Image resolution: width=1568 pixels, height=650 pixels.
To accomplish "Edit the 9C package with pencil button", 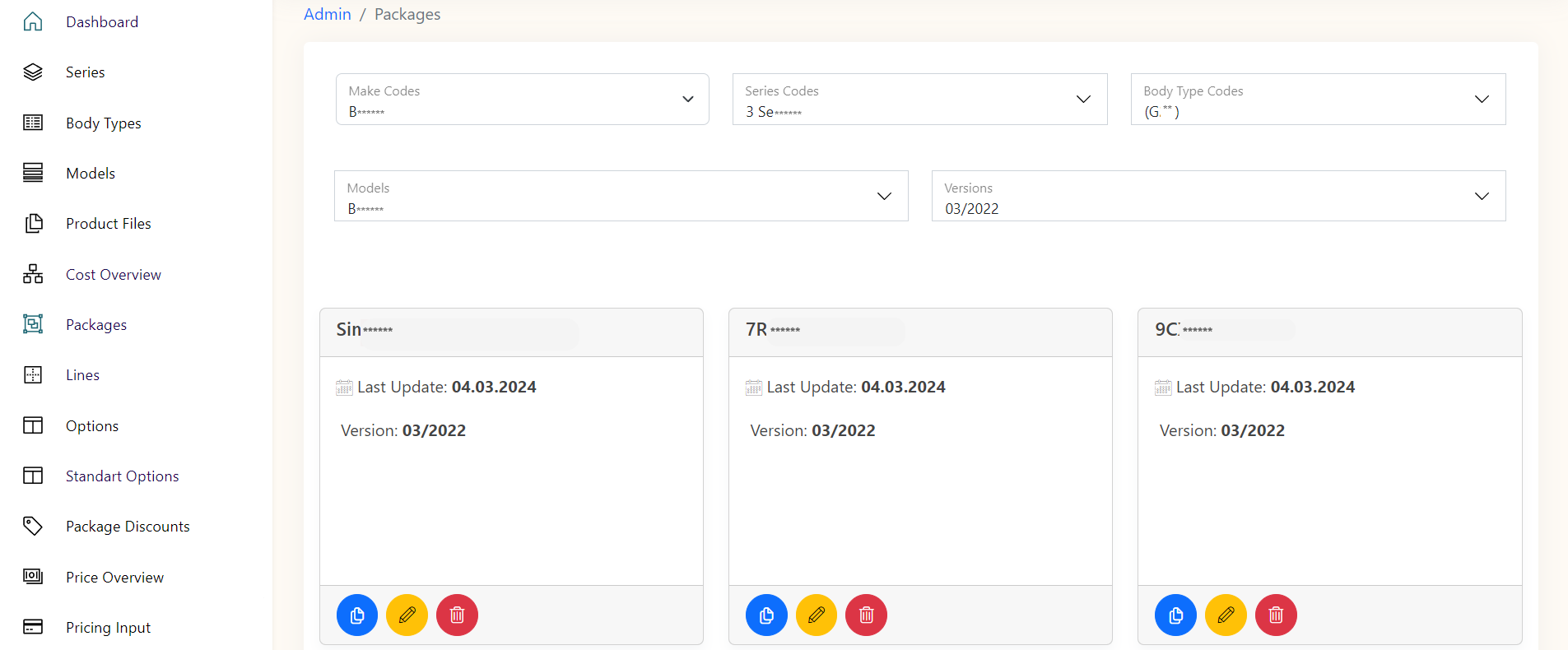I will [1226, 615].
